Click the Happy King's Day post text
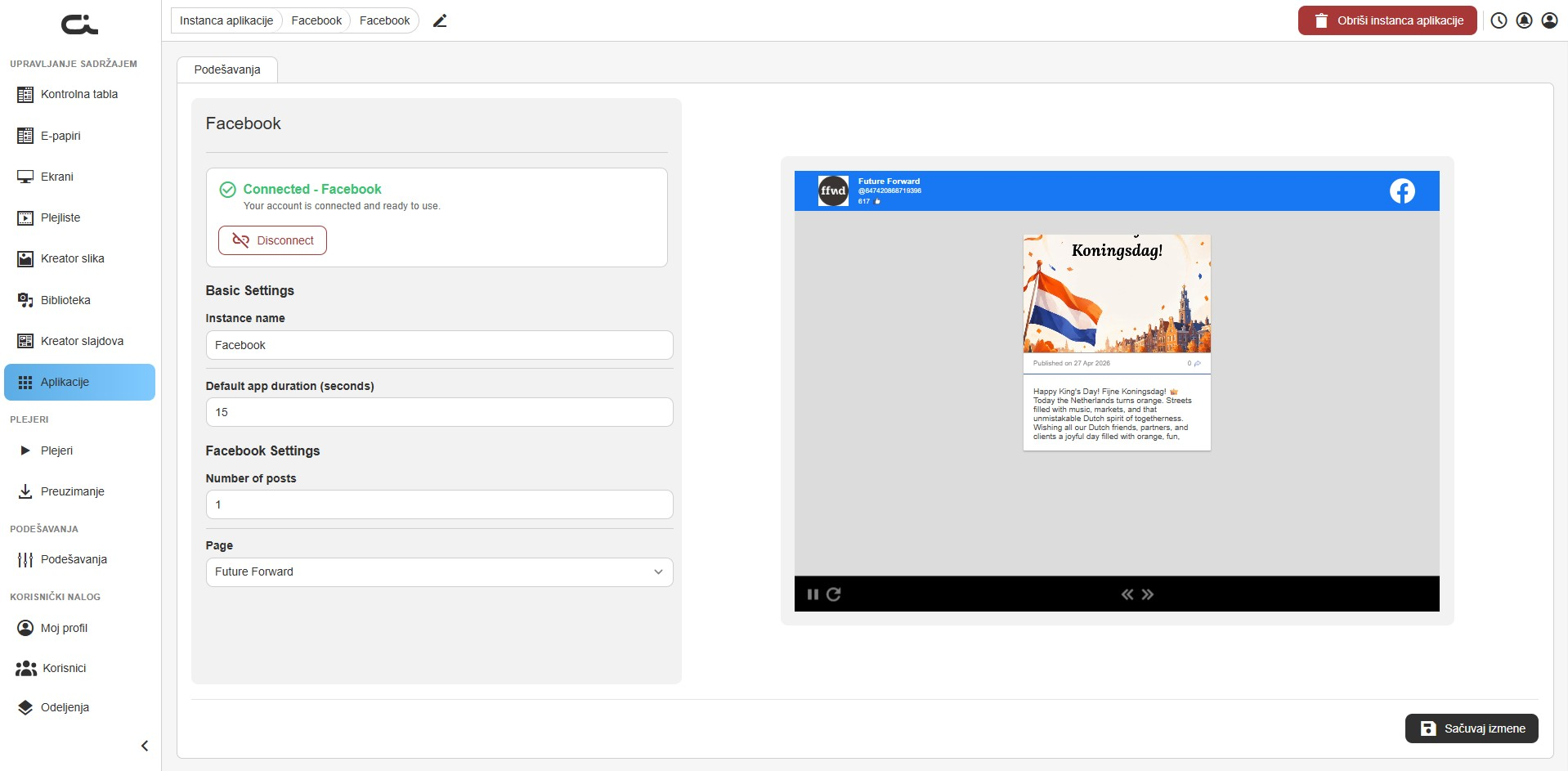1568x771 pixels. tap(1113, 414)
